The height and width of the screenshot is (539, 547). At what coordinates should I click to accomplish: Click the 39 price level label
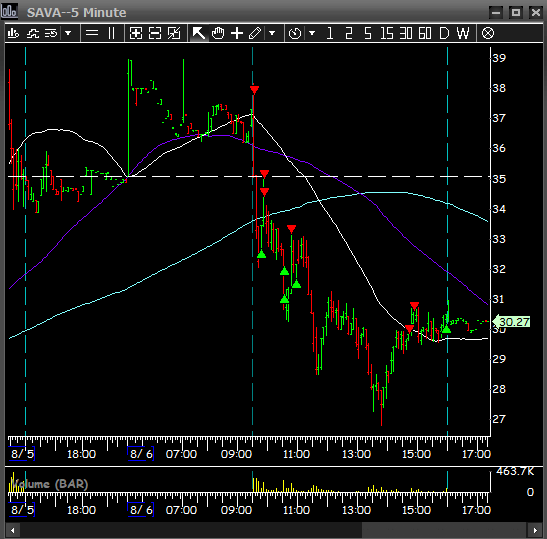click(x=499, y=58)
